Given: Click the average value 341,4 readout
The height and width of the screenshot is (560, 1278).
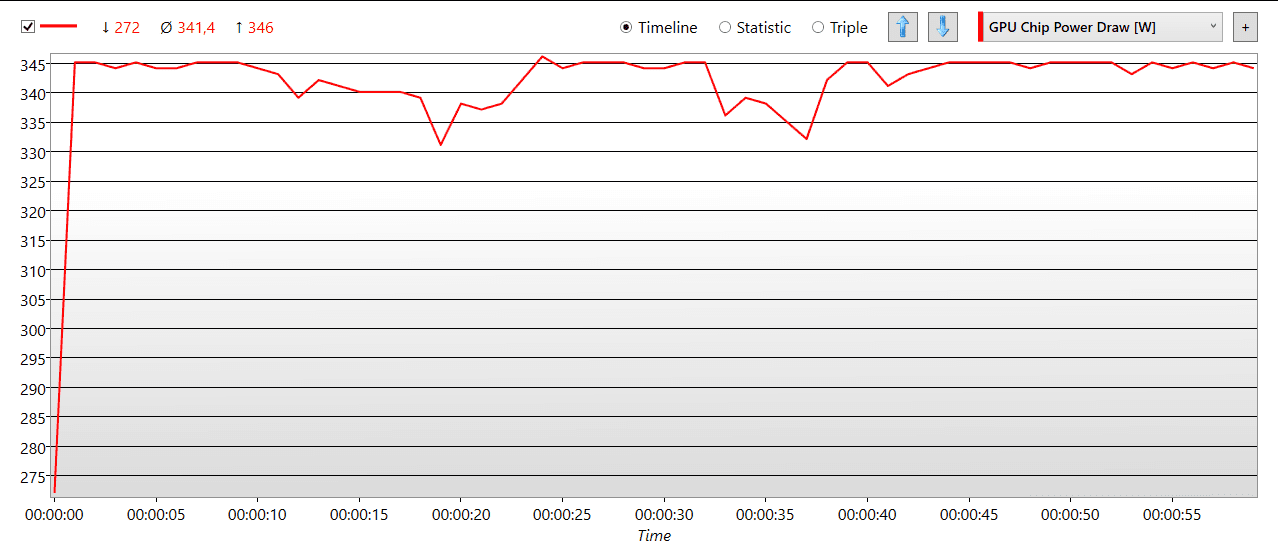Looking at the screenshot, I should tap(188, 28).
